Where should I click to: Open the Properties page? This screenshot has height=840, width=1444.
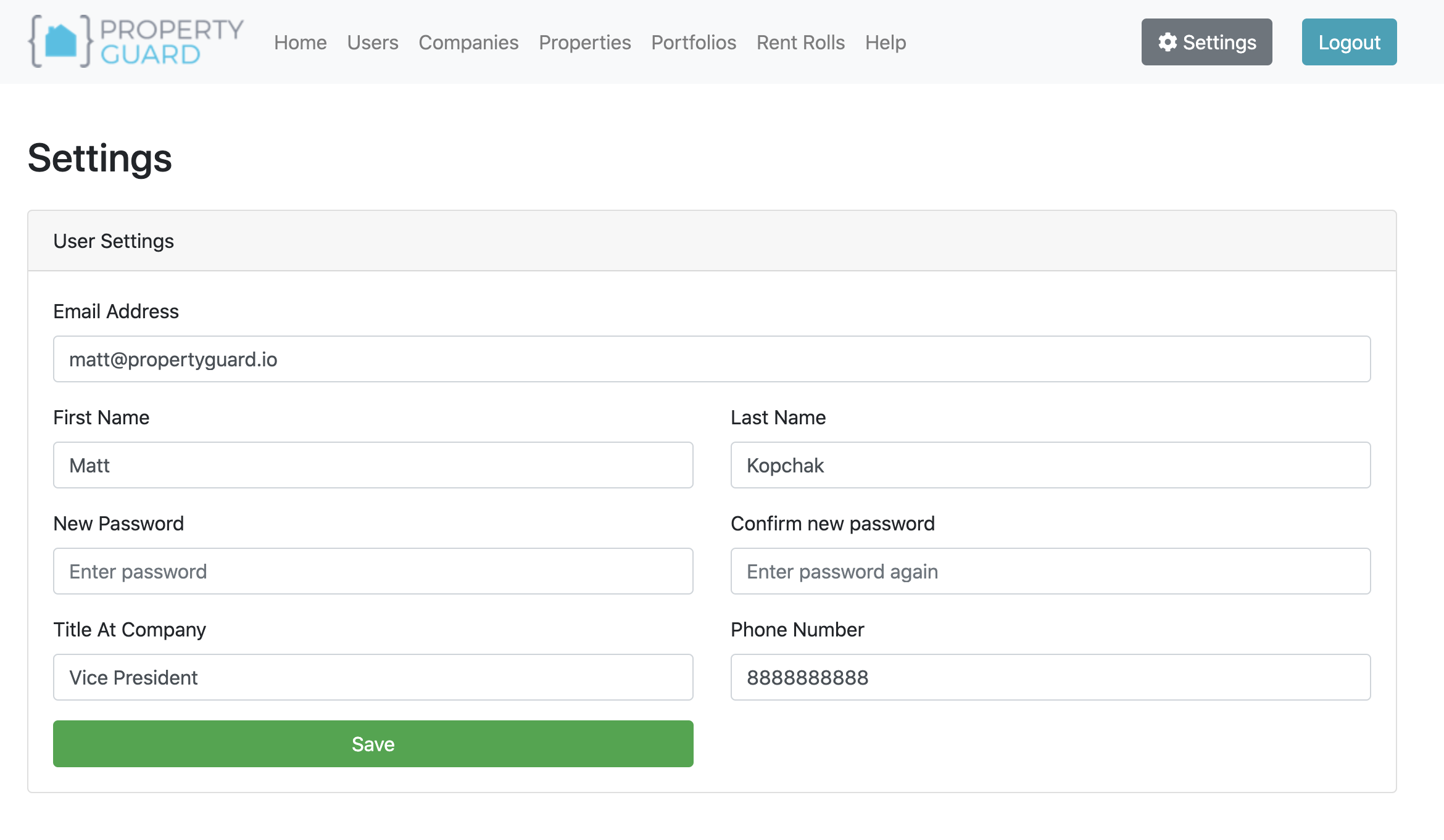coord(584,42)
